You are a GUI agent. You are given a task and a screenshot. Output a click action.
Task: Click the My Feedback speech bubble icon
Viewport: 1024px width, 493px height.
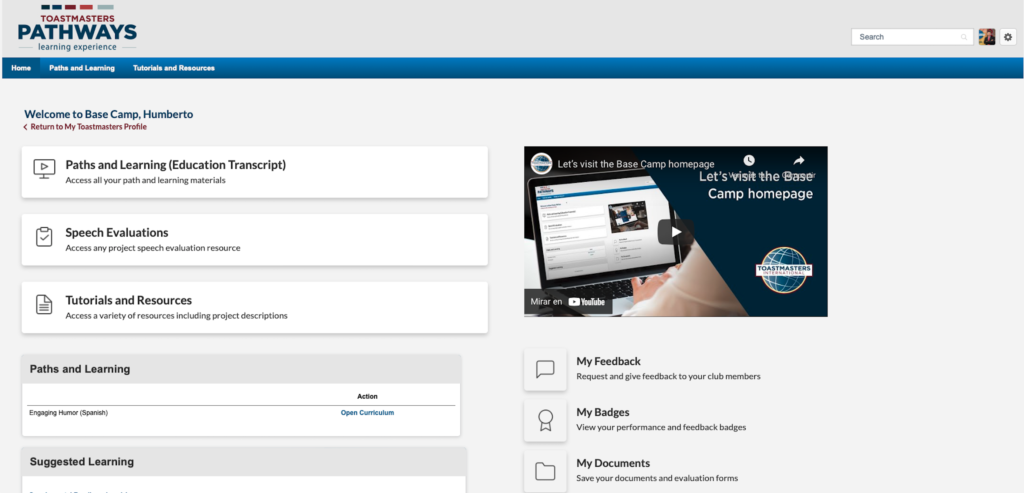click(545, 370)
